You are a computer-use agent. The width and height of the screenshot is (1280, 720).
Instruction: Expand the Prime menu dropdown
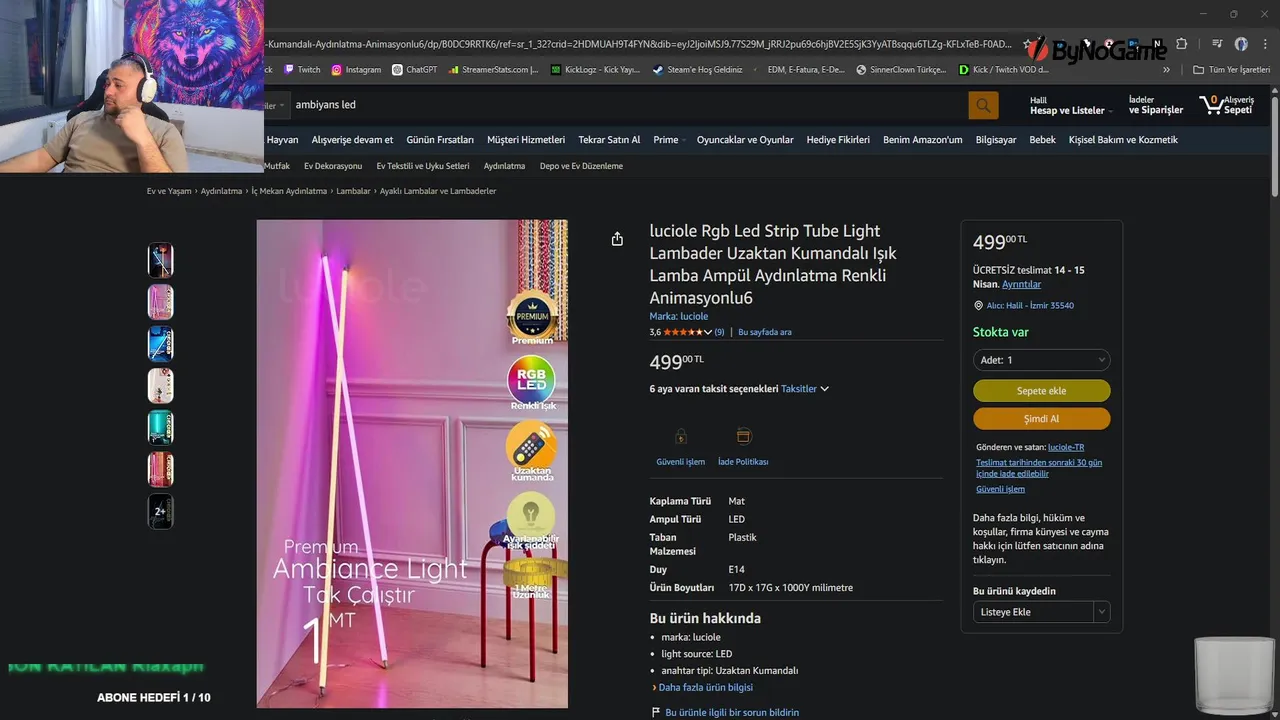click(x=669, y=140)
